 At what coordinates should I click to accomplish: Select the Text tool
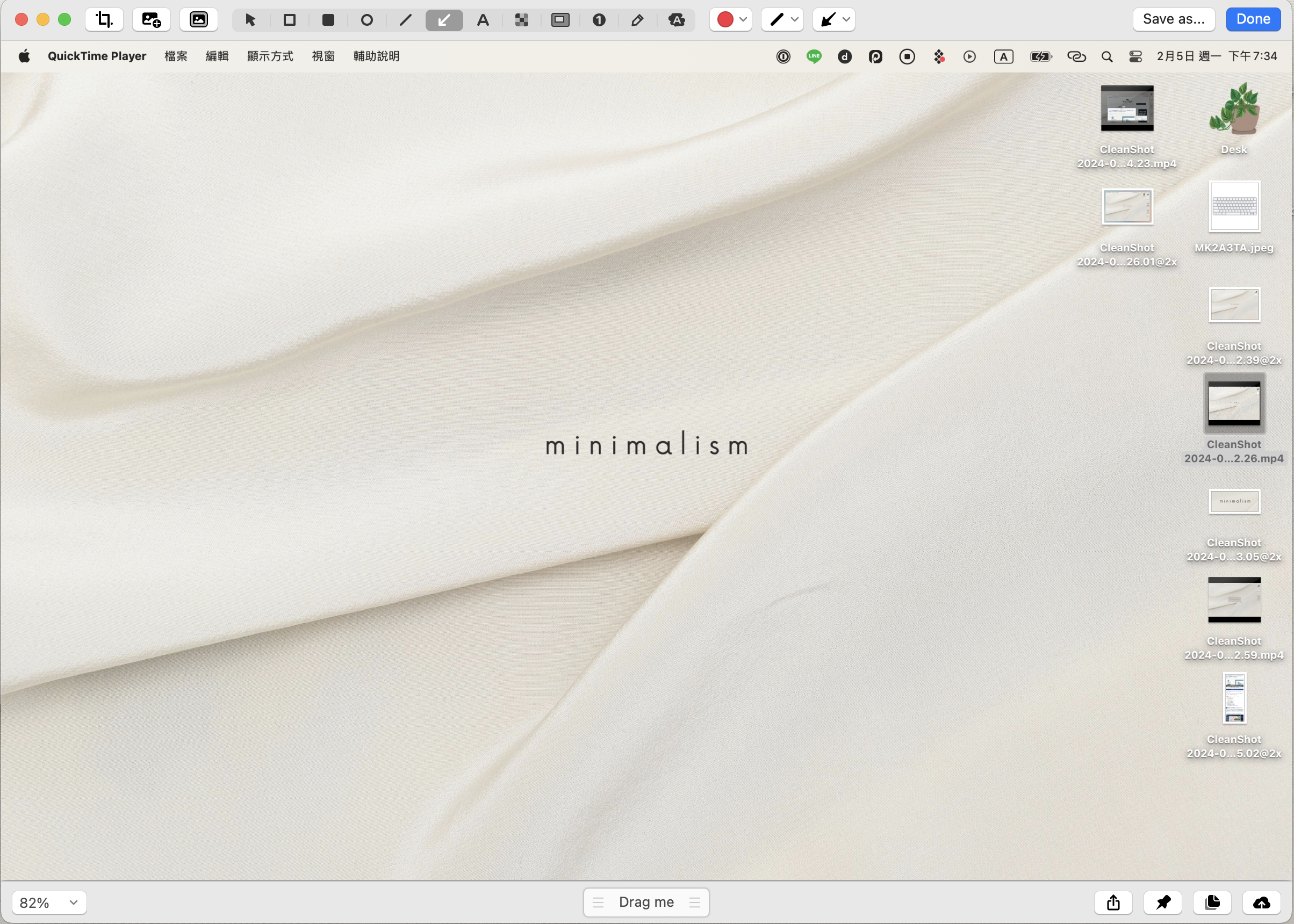483,20
